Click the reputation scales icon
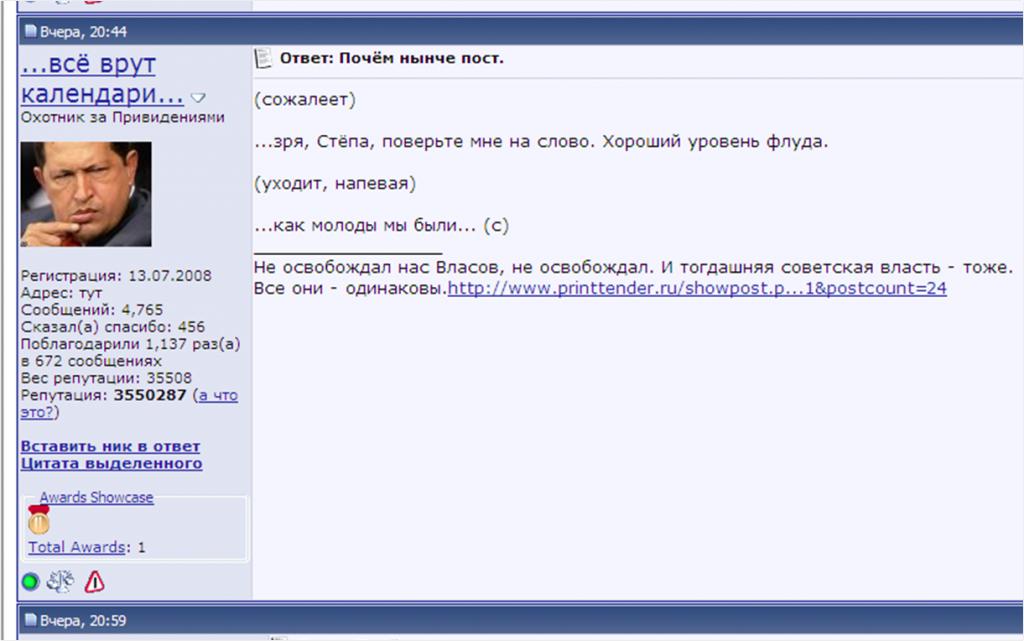The height and width of the screenshot is (641, 1024). pyautogui.click(x=60, y=581)
